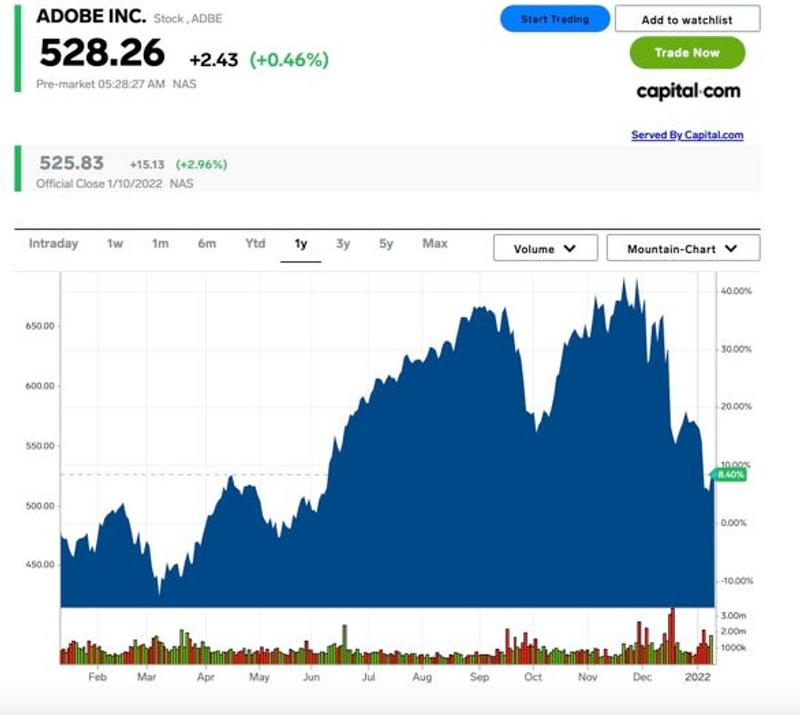This screenshot has height=715, width=800.
Task: Click the 450.00 price axis label
Action: tap(40, 564)
